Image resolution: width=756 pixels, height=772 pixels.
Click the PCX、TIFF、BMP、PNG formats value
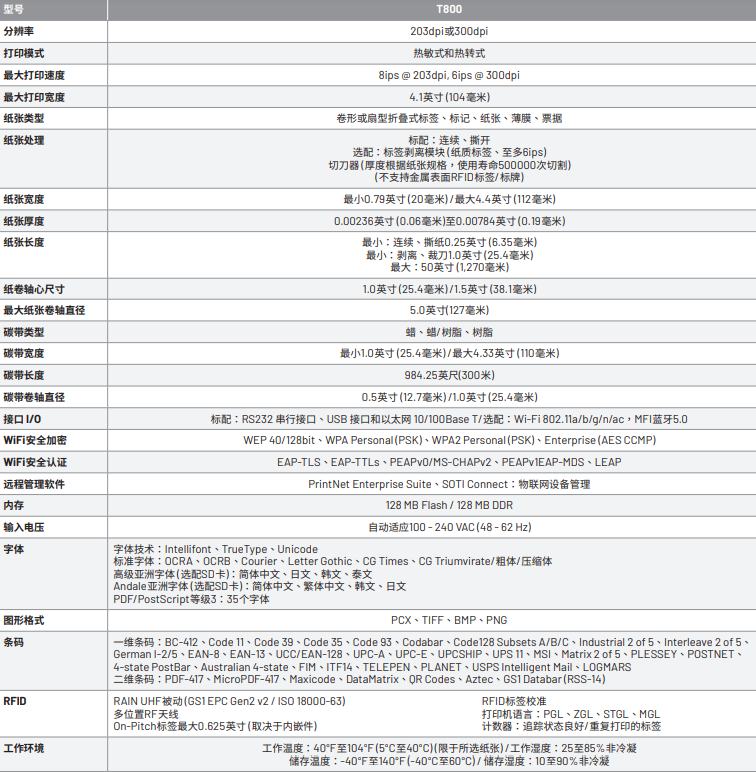coord(449,620)
